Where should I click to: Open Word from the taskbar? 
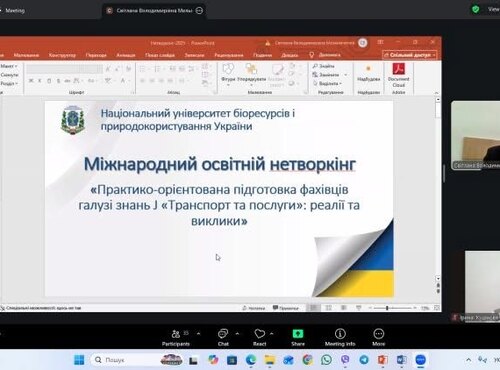coord(402,360)
